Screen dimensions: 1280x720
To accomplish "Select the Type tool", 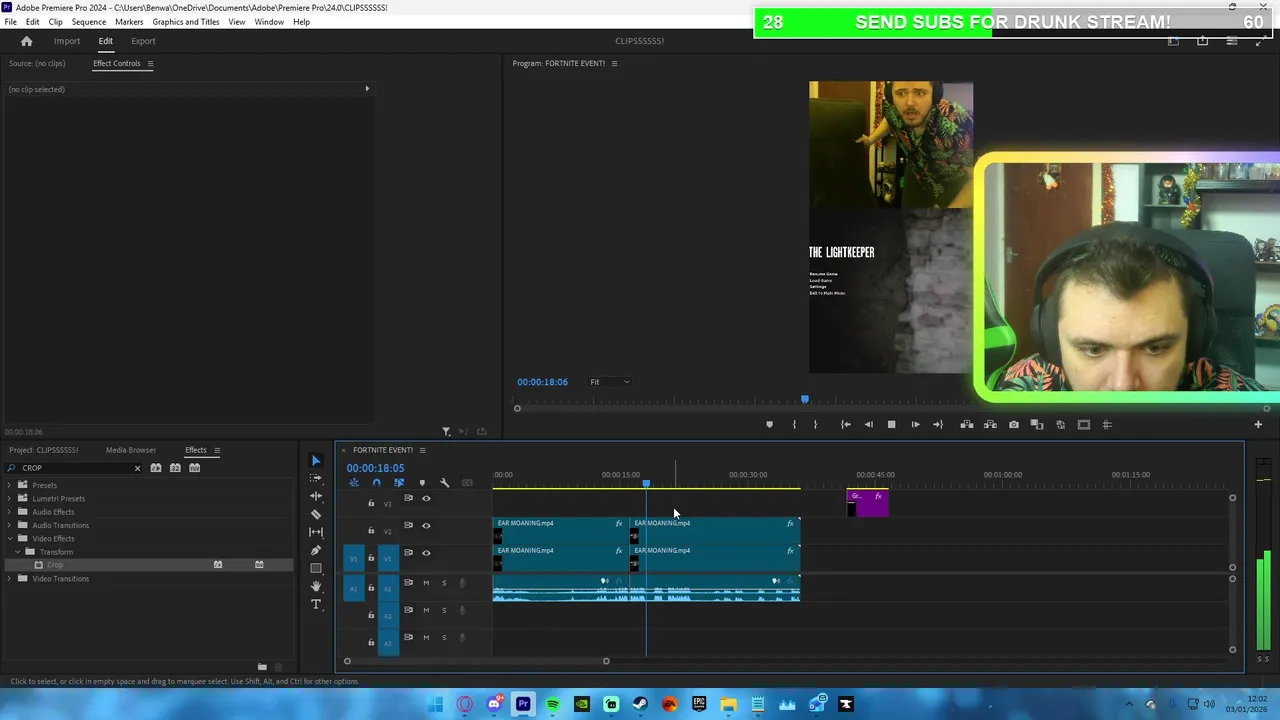I will [x=316, y=604].
